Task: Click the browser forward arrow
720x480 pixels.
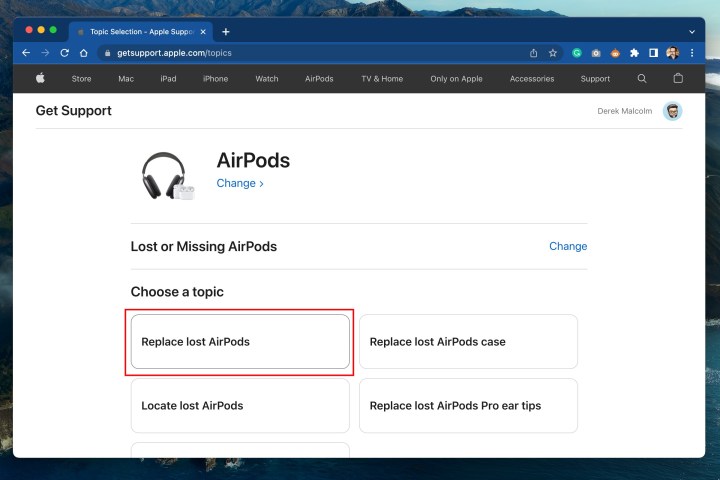Action: [x=45, y=53]
